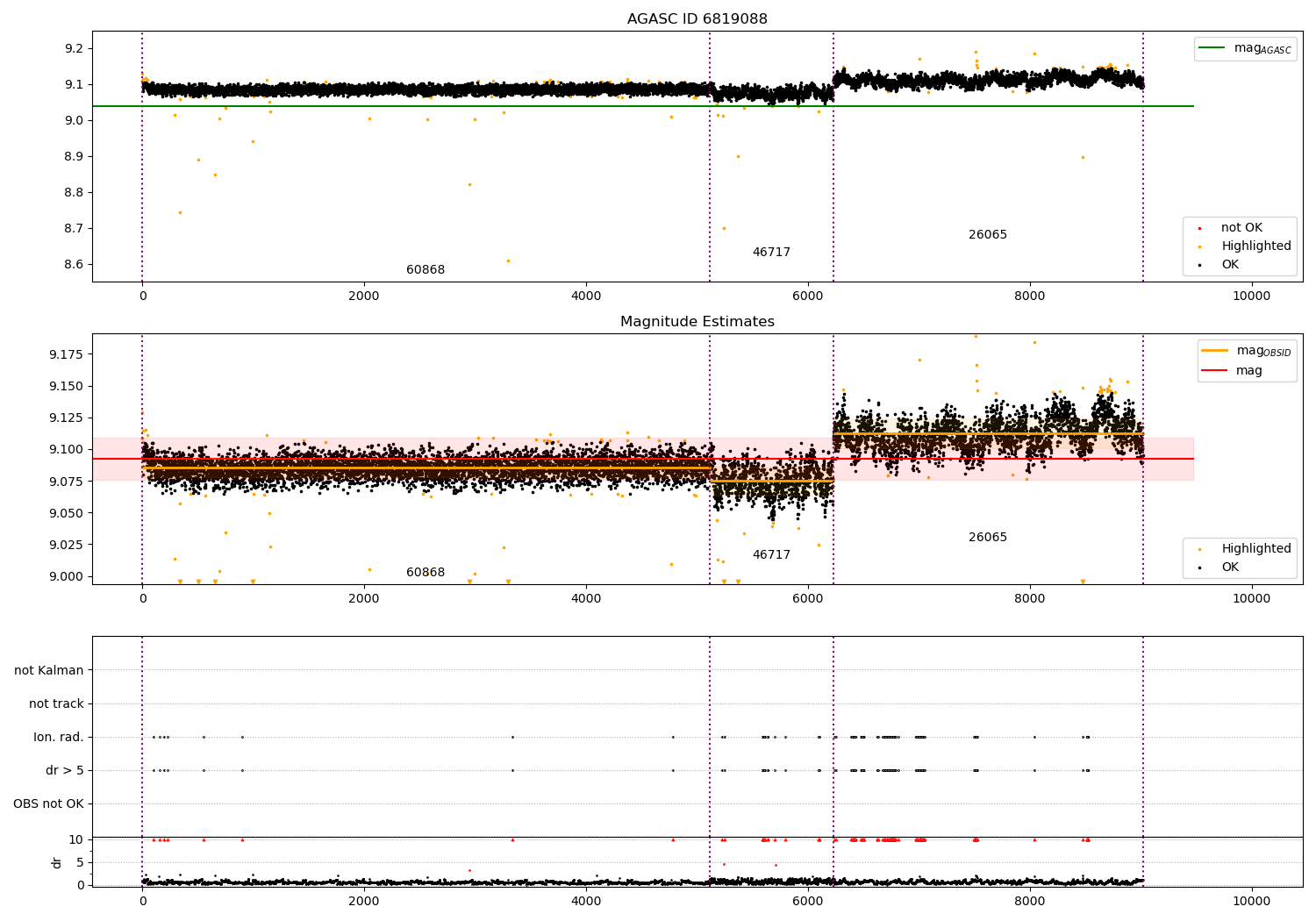Click '60868' label in the Magnitude Estimates plot

(426, 573)
